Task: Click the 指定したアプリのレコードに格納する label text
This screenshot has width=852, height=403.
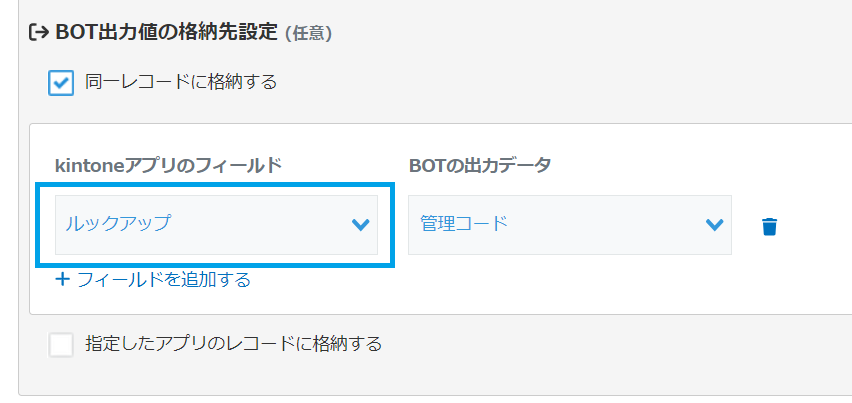Action: pos(234,344)
